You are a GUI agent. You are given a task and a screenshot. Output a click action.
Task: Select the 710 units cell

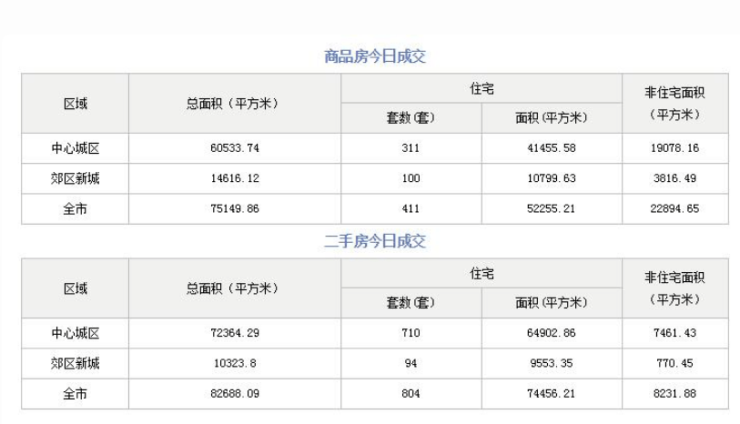411,333
